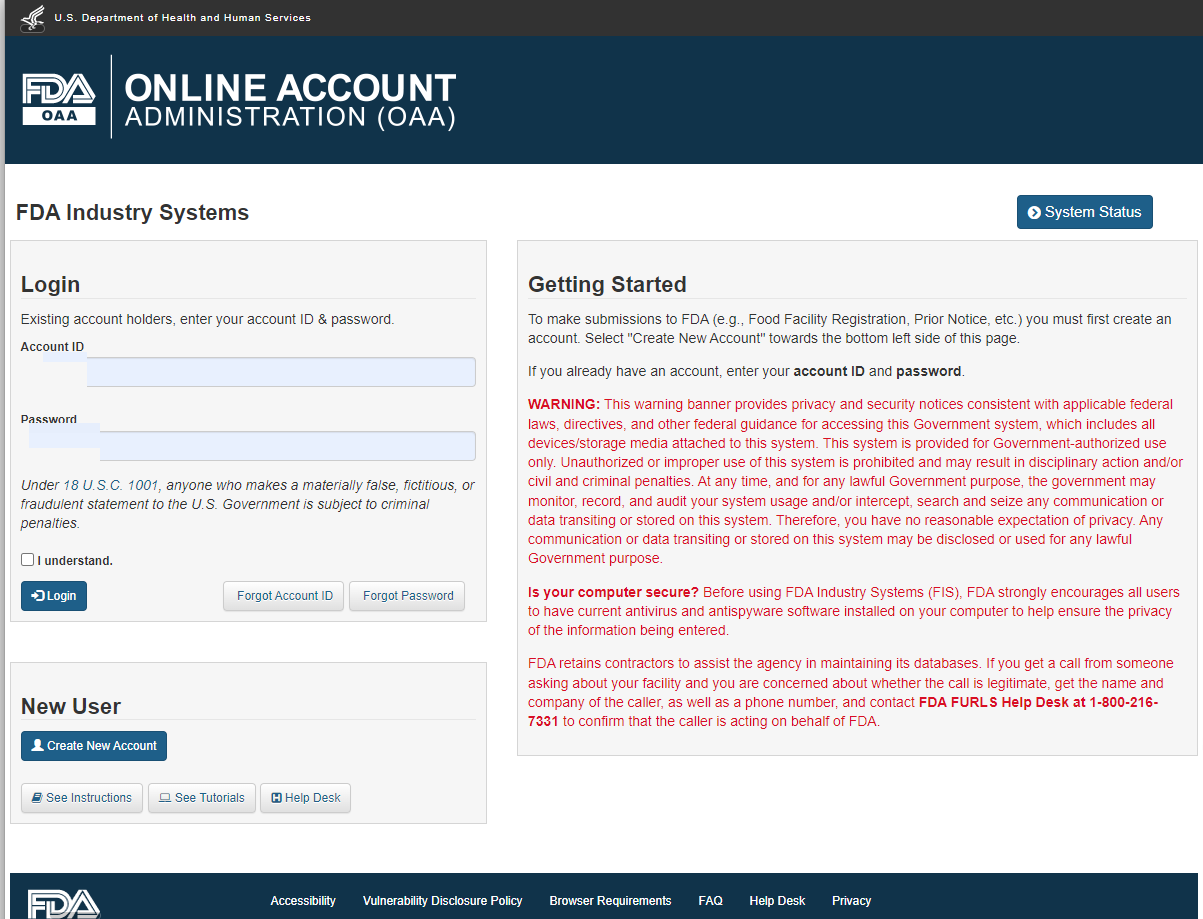Click 'Is your computer secure?' text
This screenshot has height=919, width=1203.
point(613,592)
